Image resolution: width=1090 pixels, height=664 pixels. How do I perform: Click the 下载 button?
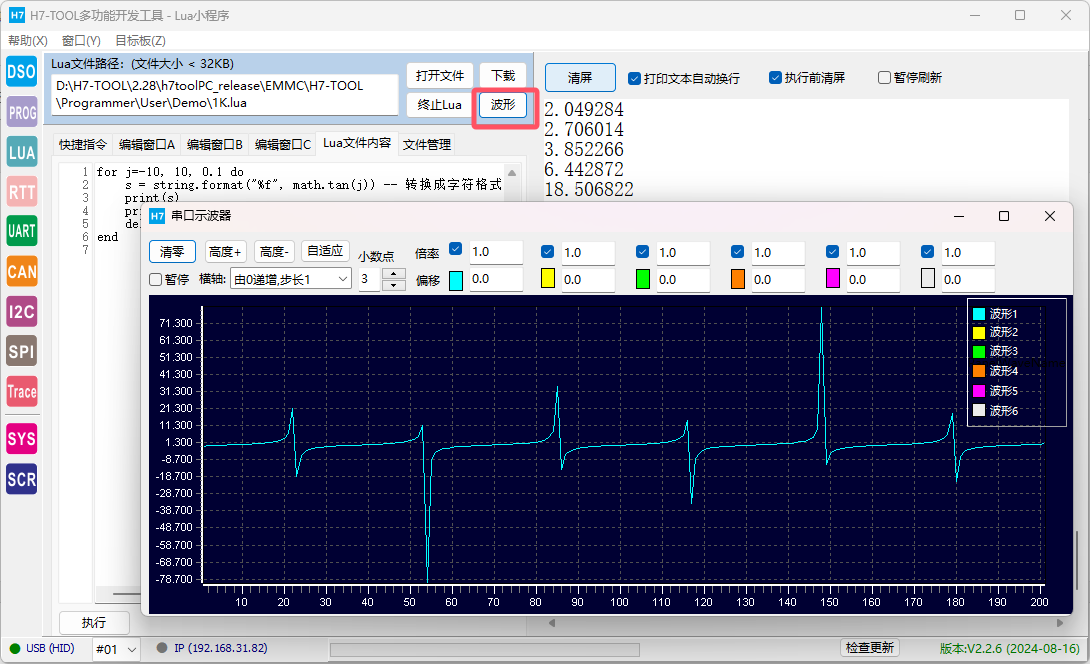coord(503,76)
